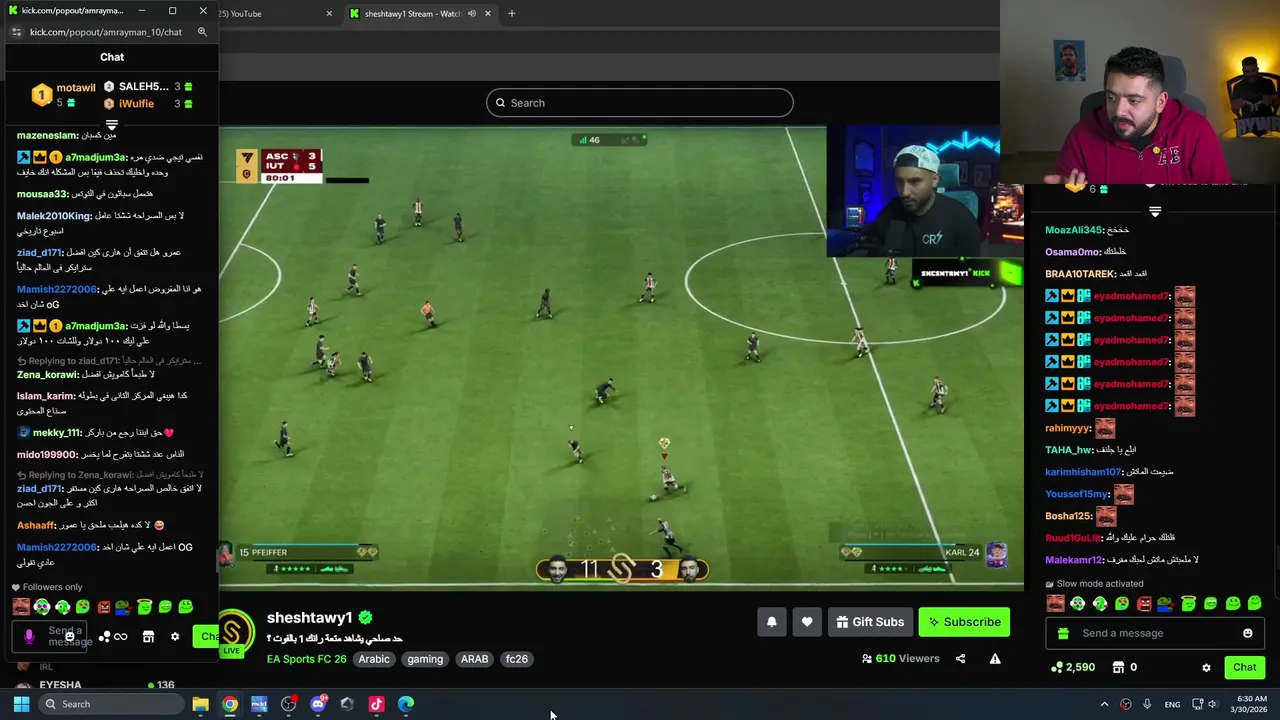Click username Malek2010King in popout chat
1280x720 pixels.
click(54, 216)
